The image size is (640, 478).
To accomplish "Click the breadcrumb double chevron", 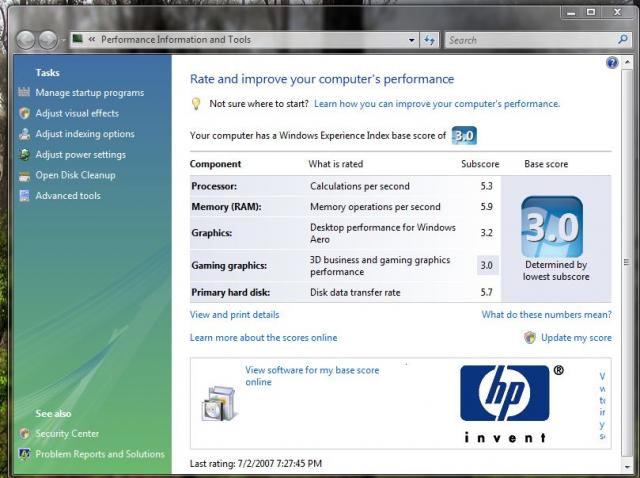I will (x=92, y=40).
